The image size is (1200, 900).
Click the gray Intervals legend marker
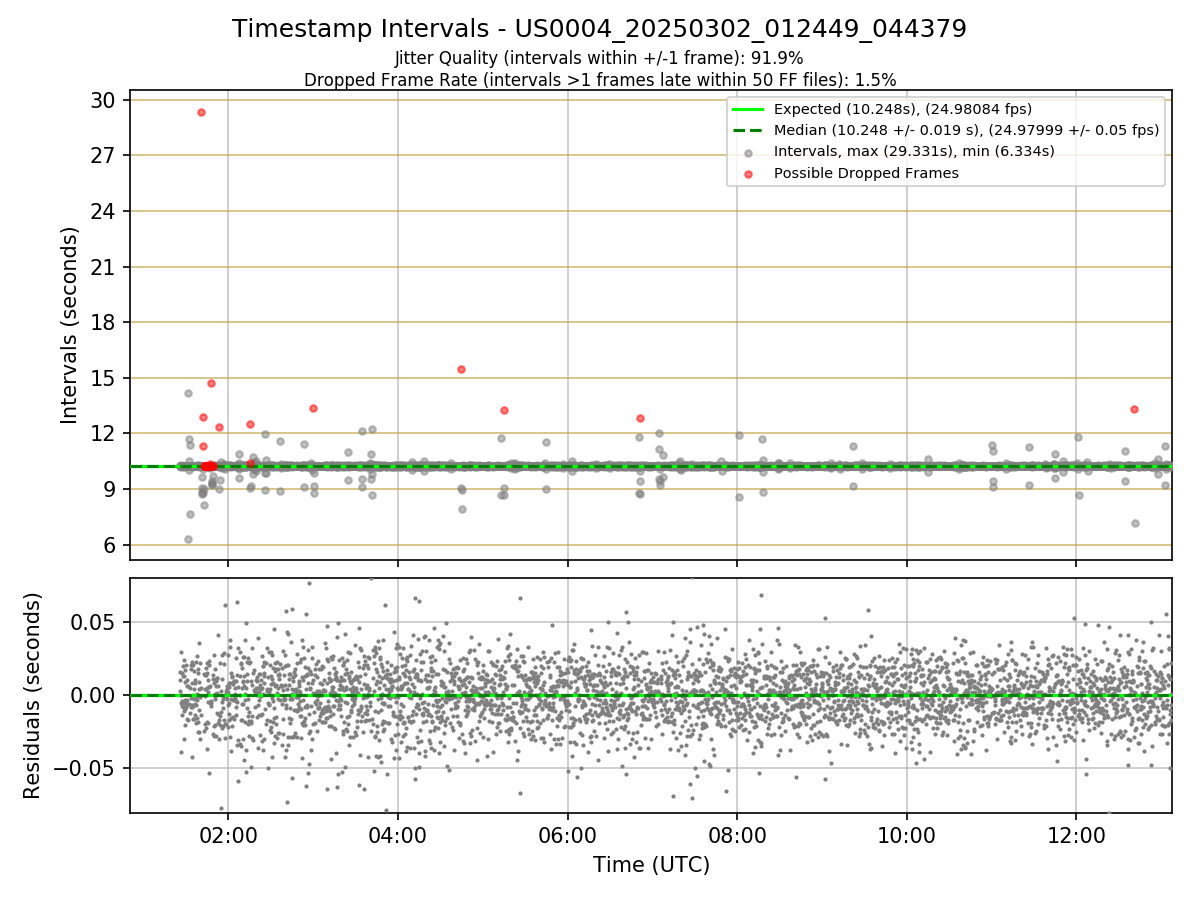point(748,152)
